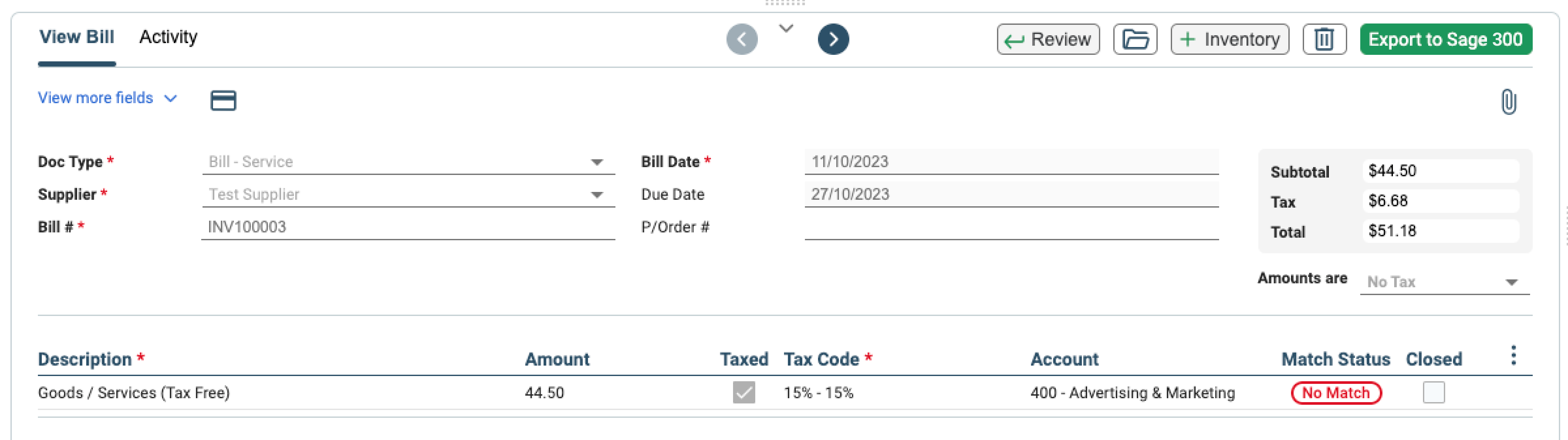
Task: Expand Amounts are No Tax dropdown
Action: (x=1444, y=282)
